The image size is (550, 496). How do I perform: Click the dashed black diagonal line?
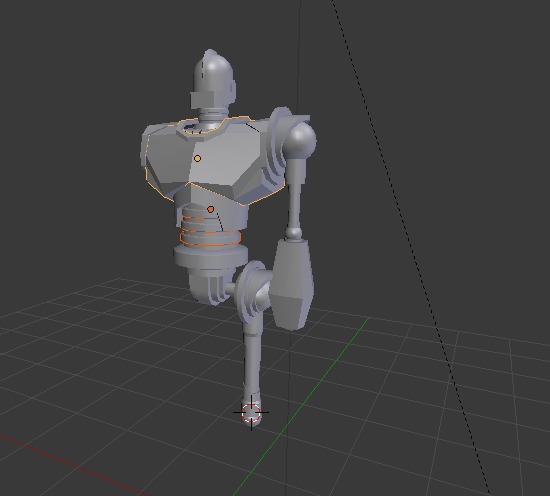coord(410,246)
